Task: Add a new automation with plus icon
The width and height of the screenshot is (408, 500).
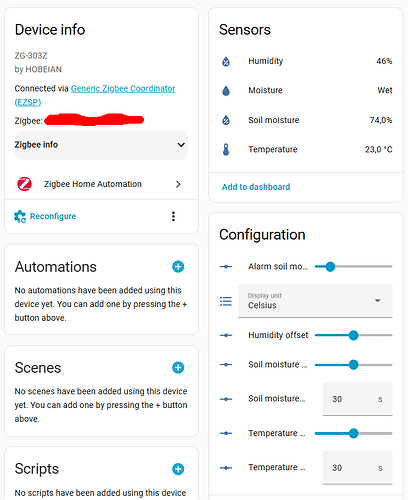Action: point(178,267)
